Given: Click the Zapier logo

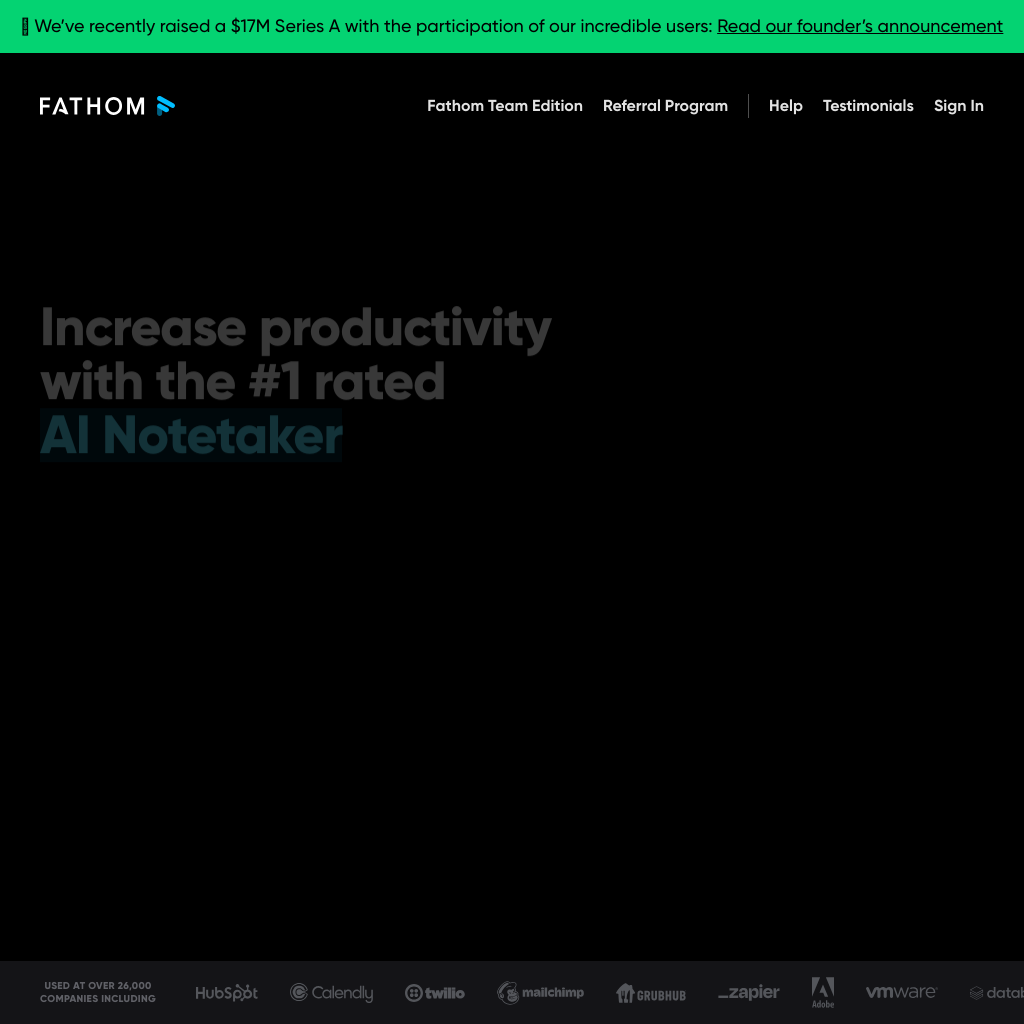Looking at the screenshot, I should pos(748,993).
